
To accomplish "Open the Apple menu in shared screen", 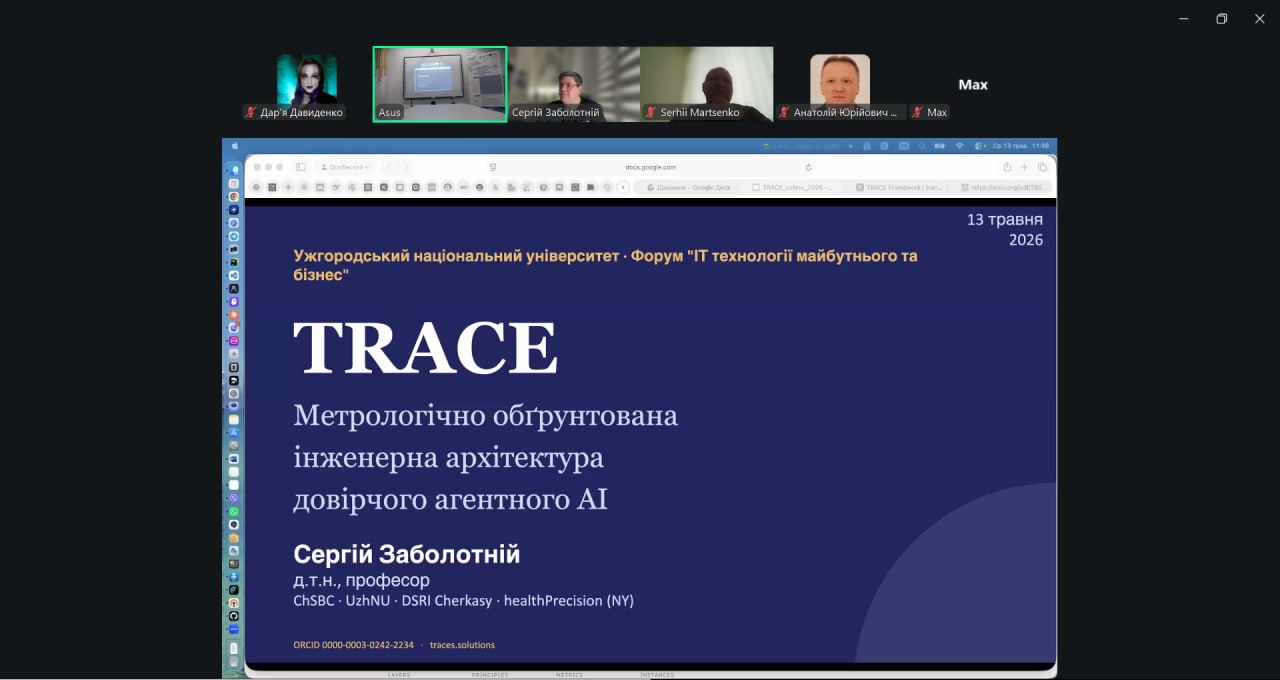I will point(236,146).
